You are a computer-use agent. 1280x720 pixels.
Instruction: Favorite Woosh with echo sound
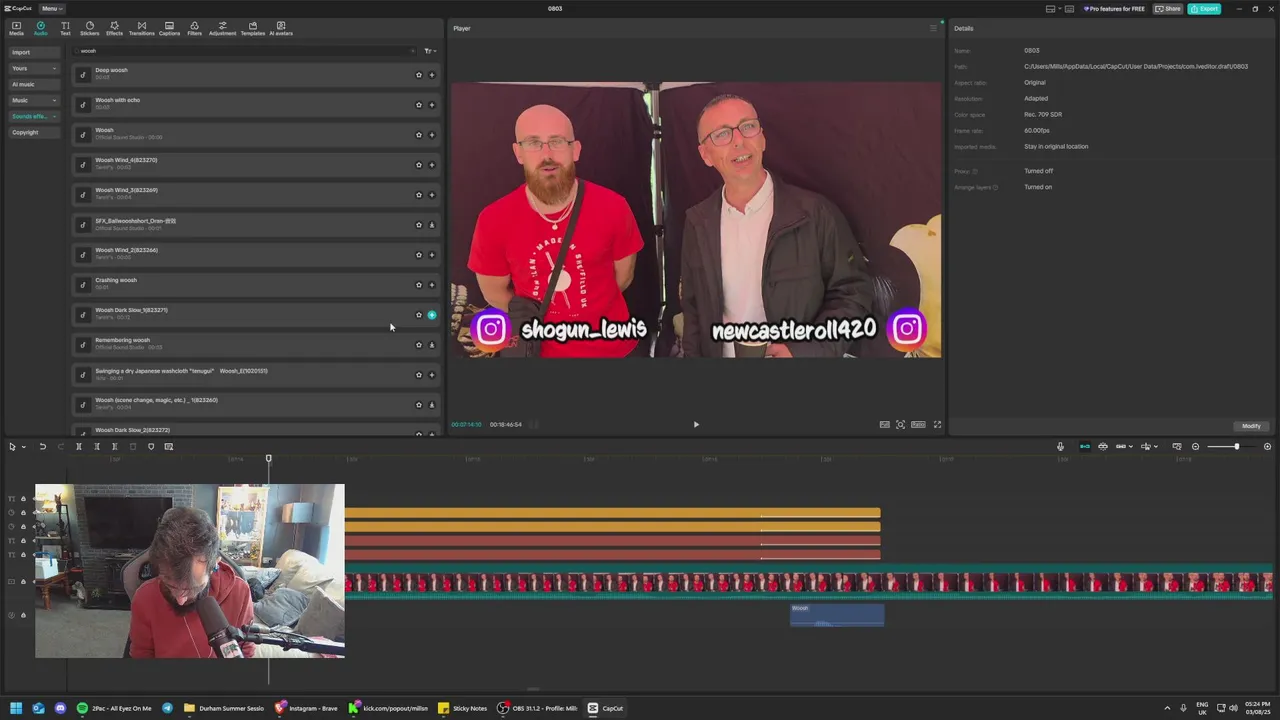coord(419,105)
